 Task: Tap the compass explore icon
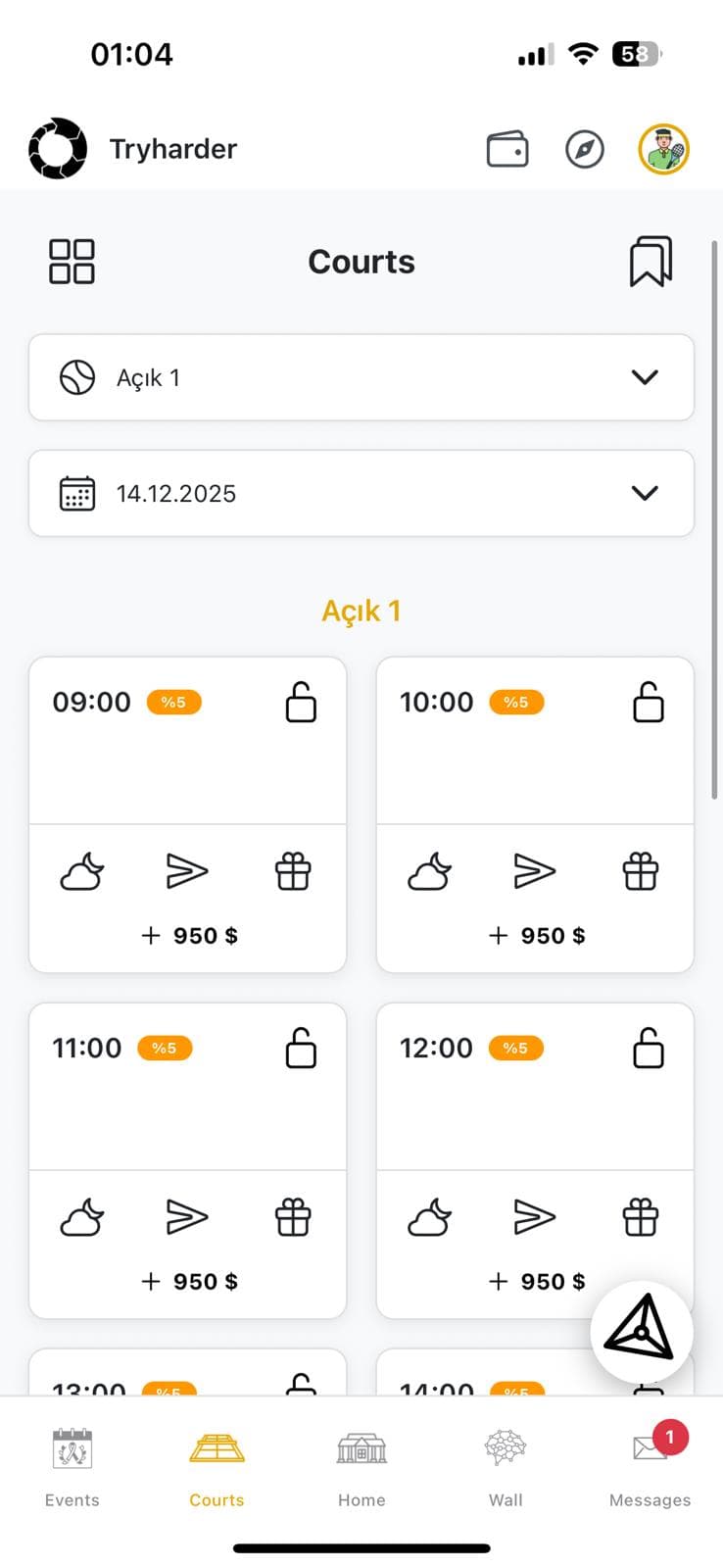click(x=585, y=150)
